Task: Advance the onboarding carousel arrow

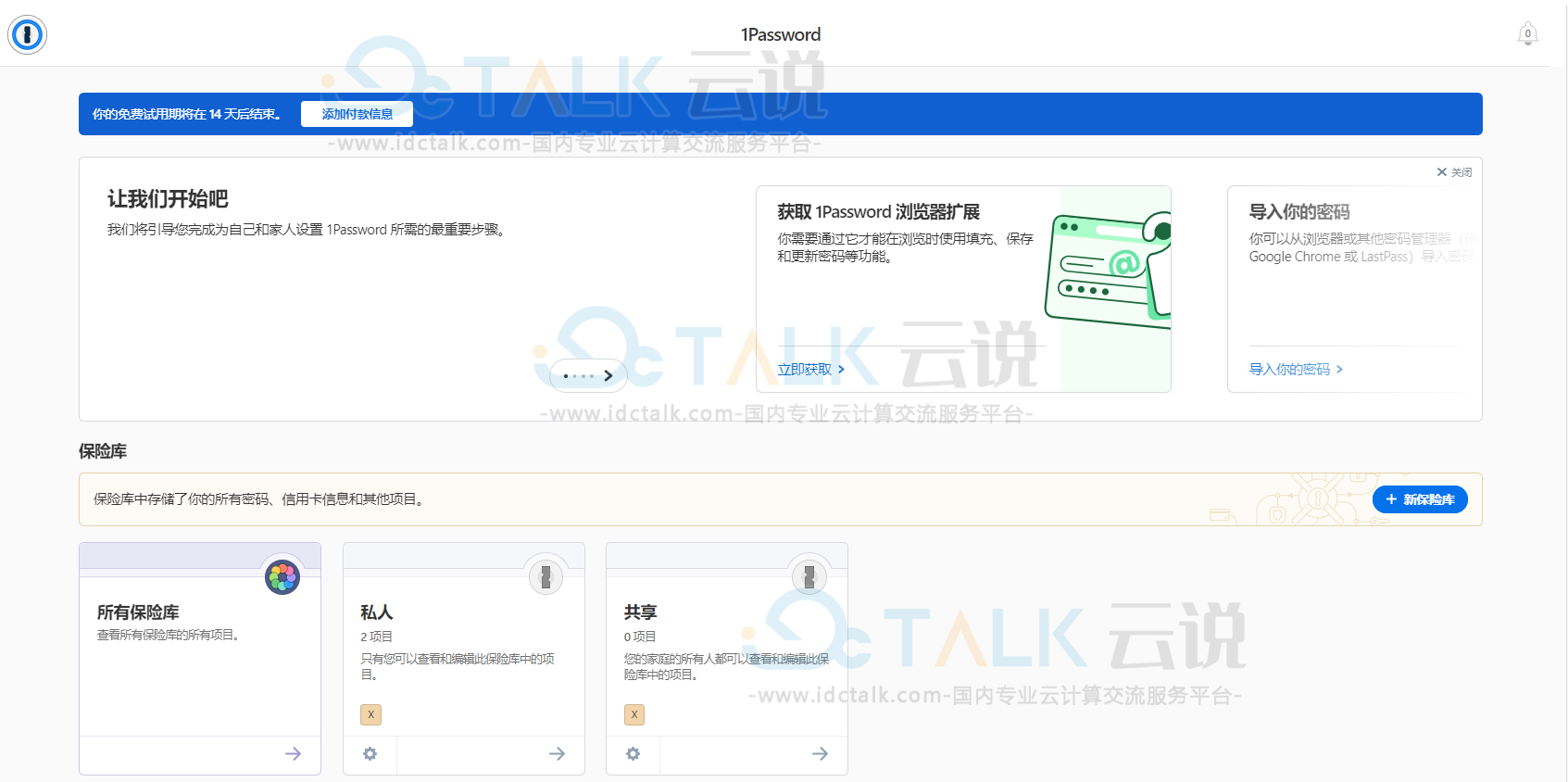Action: point(608,375)
